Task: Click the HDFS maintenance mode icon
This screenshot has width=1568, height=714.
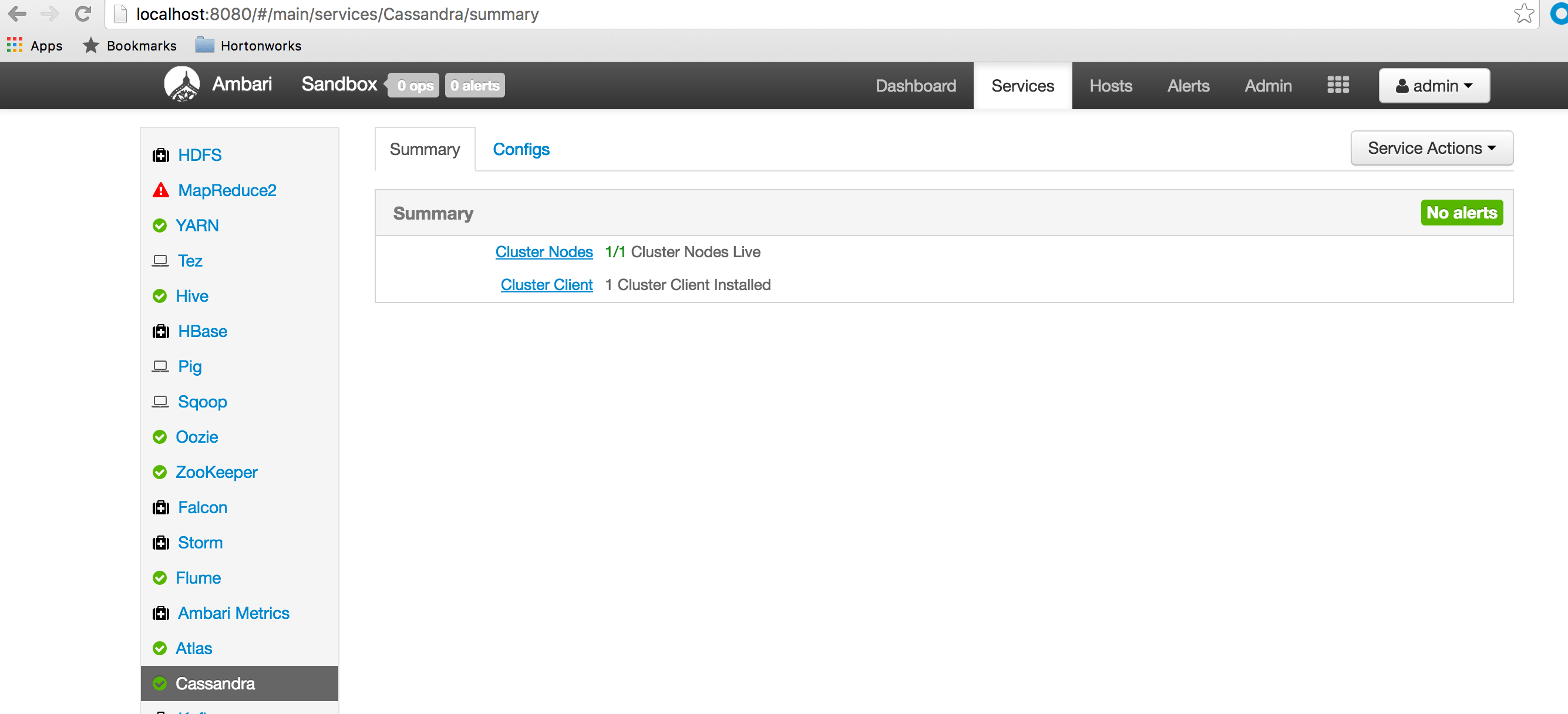Action: point(160,154)
